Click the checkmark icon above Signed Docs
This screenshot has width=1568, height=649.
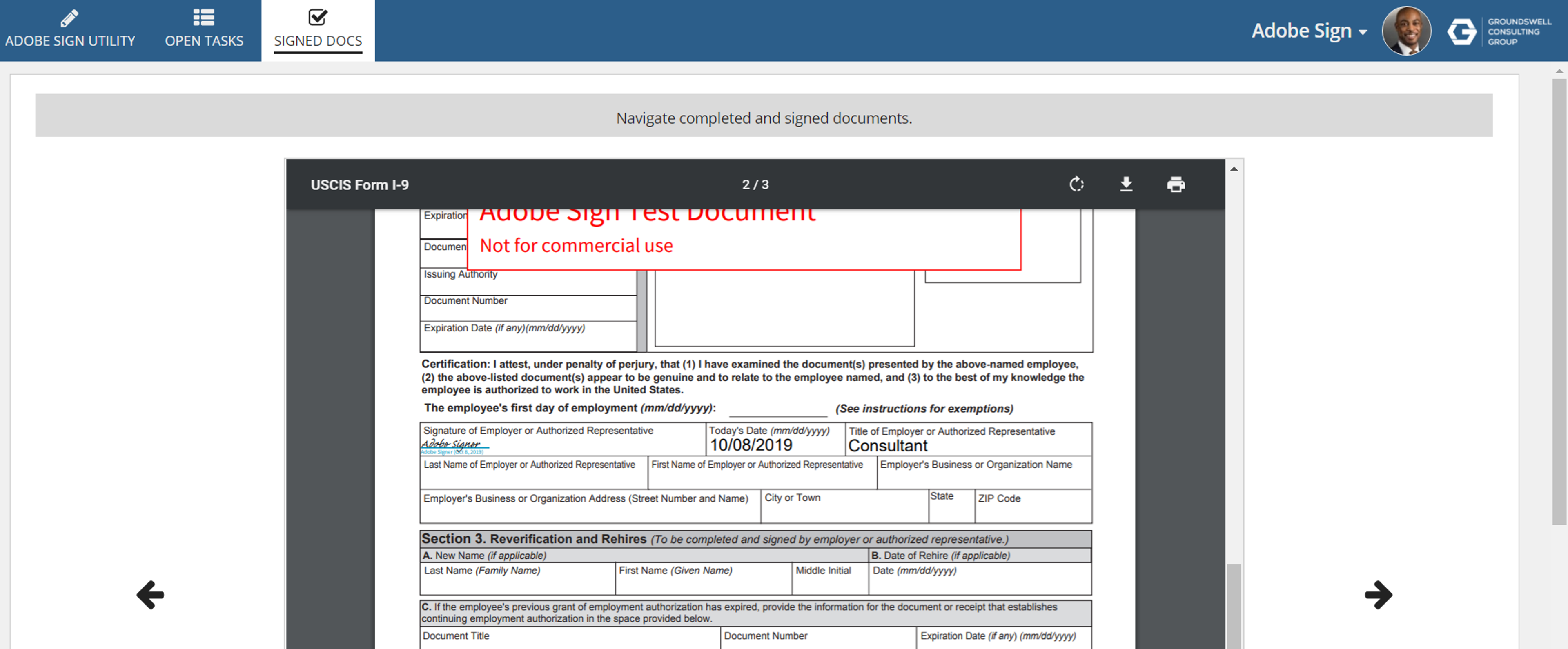[318, 18]
